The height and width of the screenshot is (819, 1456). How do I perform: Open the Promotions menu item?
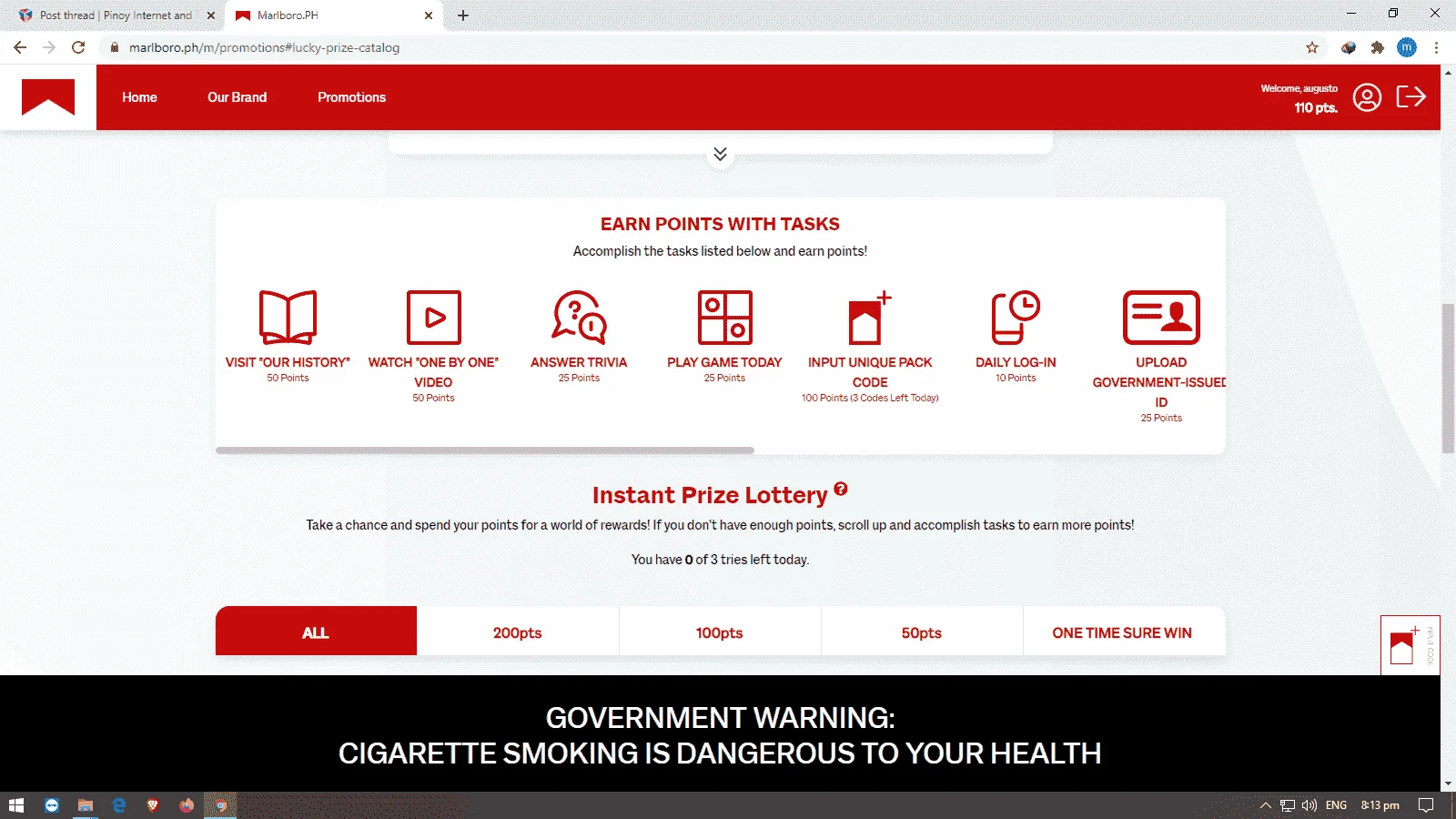pyautogui.click(x=351, y=97)
